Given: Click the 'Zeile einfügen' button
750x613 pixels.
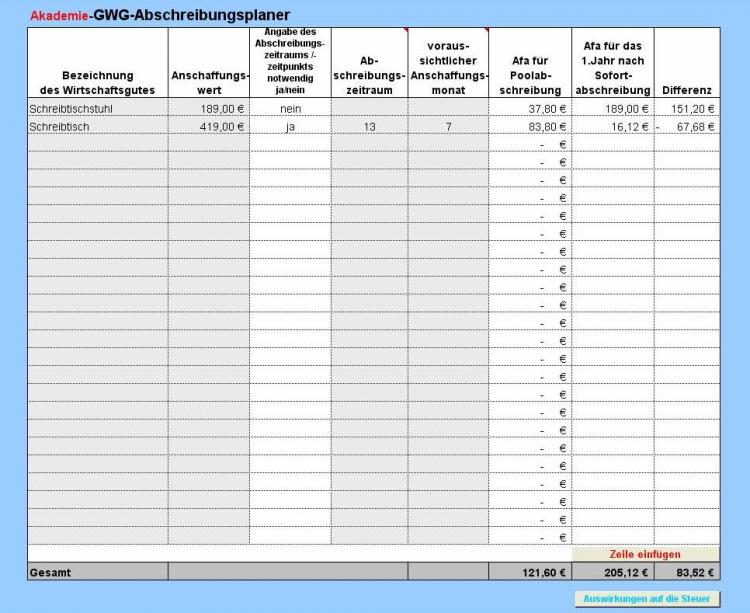Looking at the screenshot, I should pos(645,554).
